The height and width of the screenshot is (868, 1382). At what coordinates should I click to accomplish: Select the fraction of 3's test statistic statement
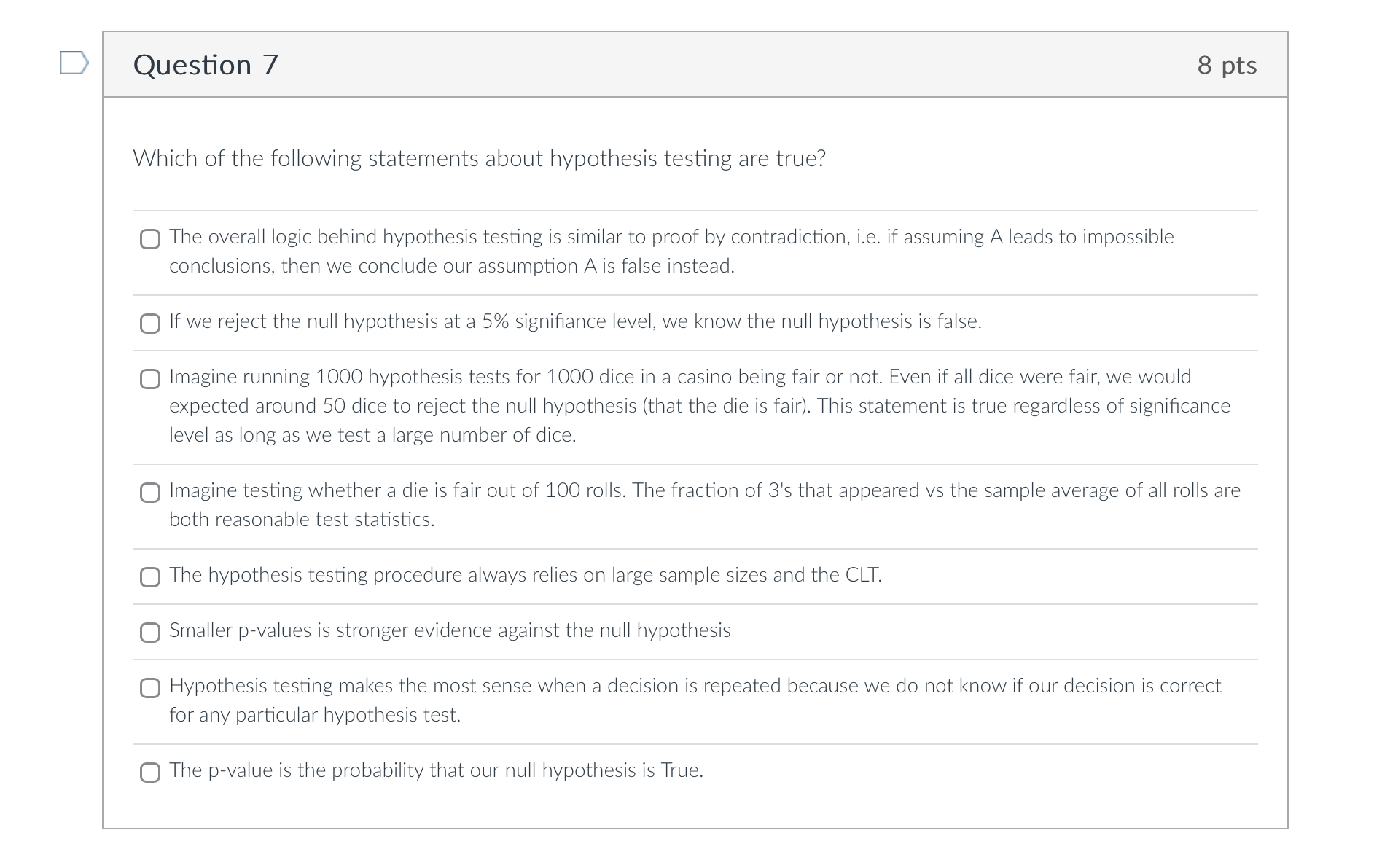click(149, 493)
